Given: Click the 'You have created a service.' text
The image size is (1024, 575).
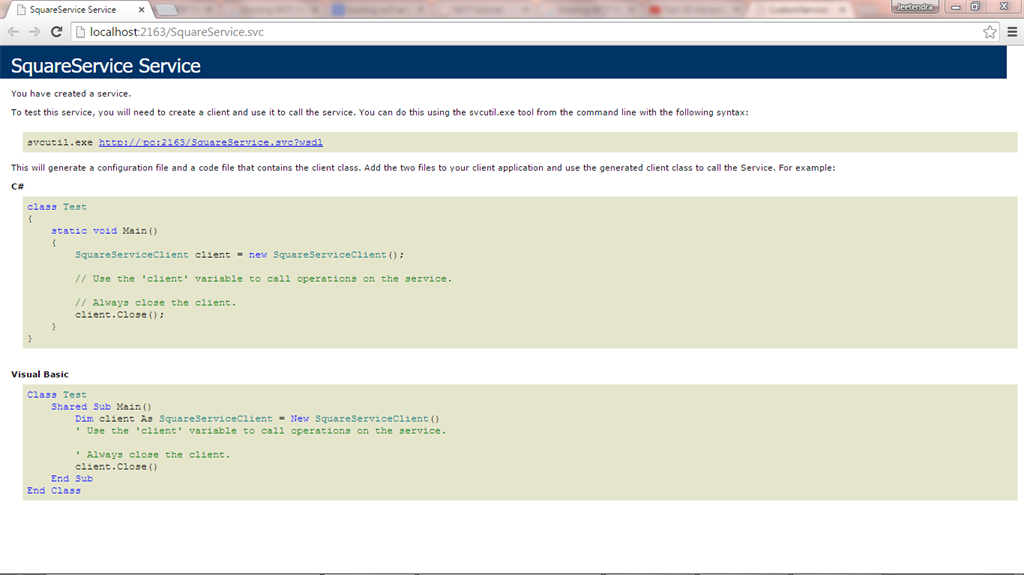Looking at the screenshot, I should click(x=71, y=93).
